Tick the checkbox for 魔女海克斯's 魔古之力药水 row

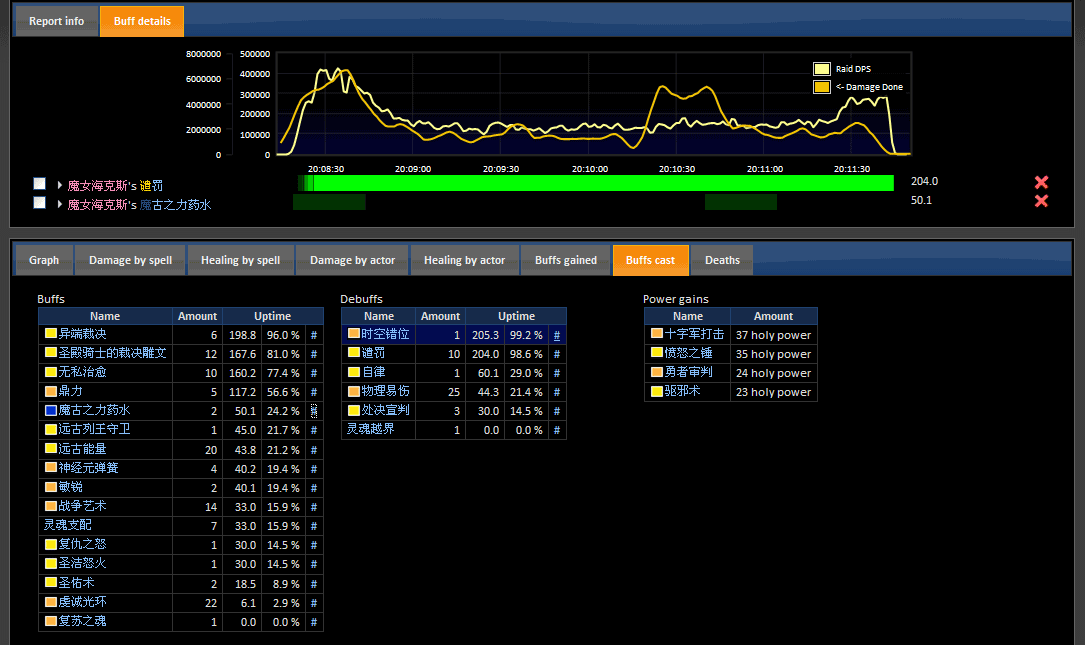pos(39,203)
